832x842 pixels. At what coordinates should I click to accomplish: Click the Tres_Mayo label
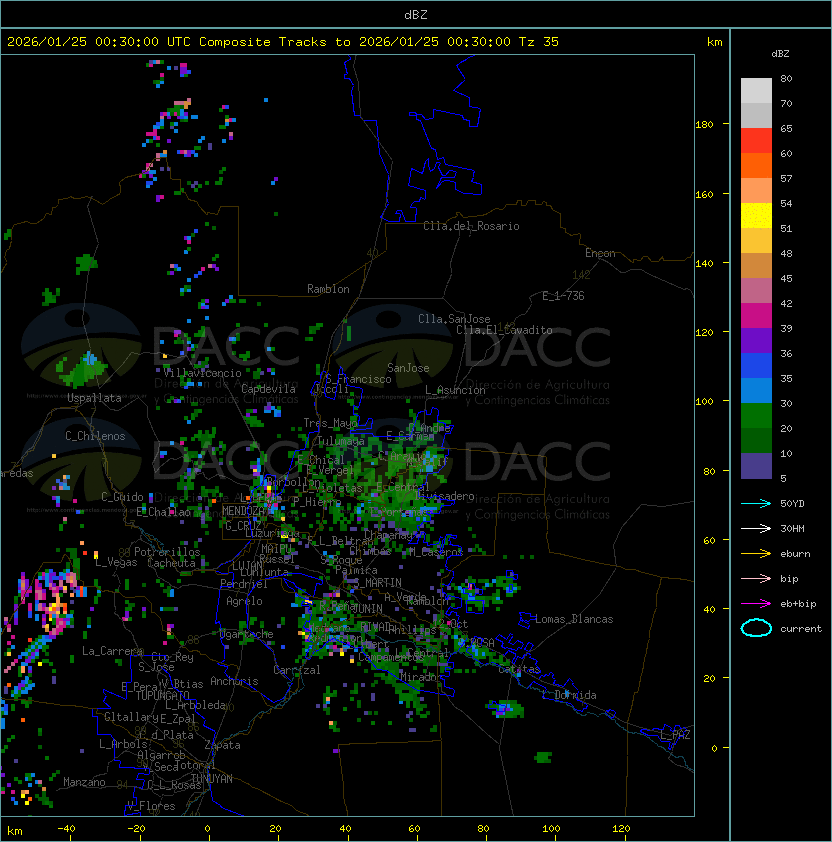pyautogui.click(x=330, y=423)
